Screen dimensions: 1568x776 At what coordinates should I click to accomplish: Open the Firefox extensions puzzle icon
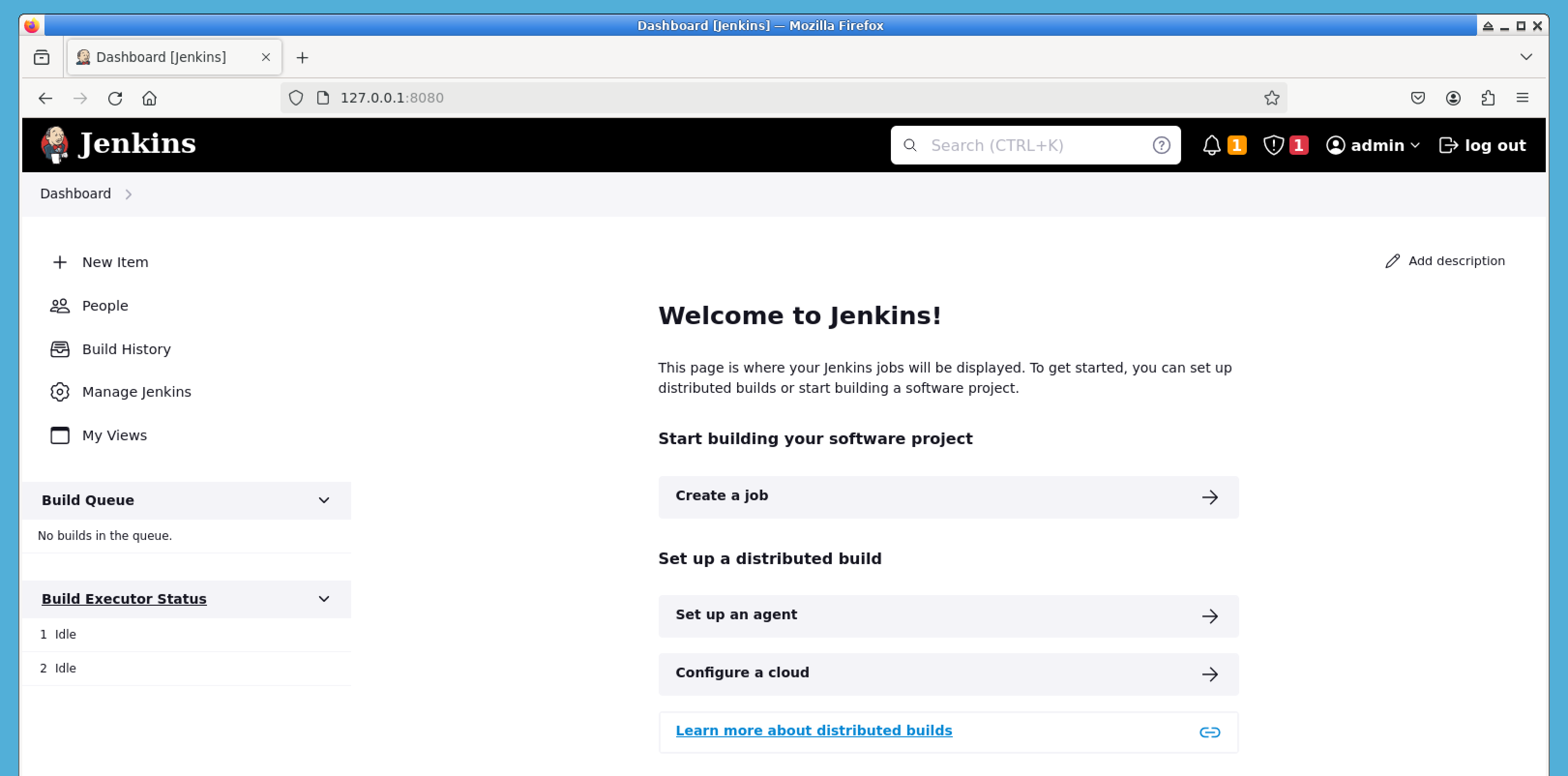pos(1488,98)
